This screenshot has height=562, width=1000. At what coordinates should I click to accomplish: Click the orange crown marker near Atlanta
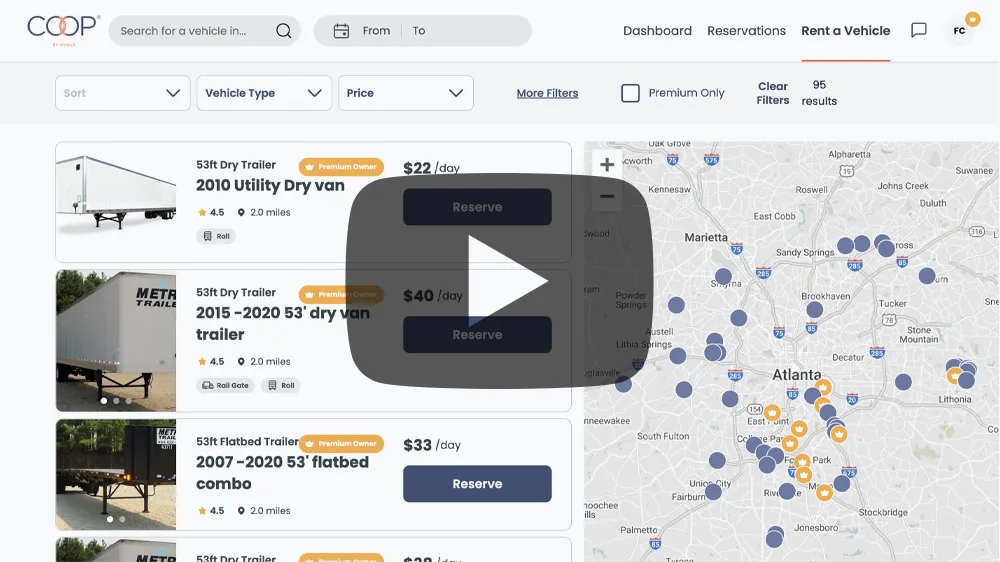coord(823,387)
